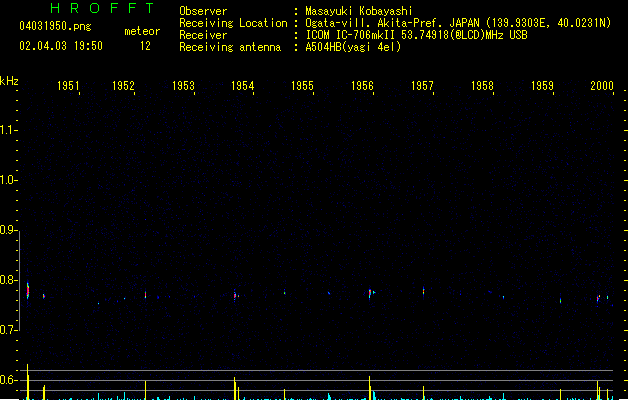Click the 'meteor' count label
The width and height of the screenshot is (629, 400).
coord(142,31)
